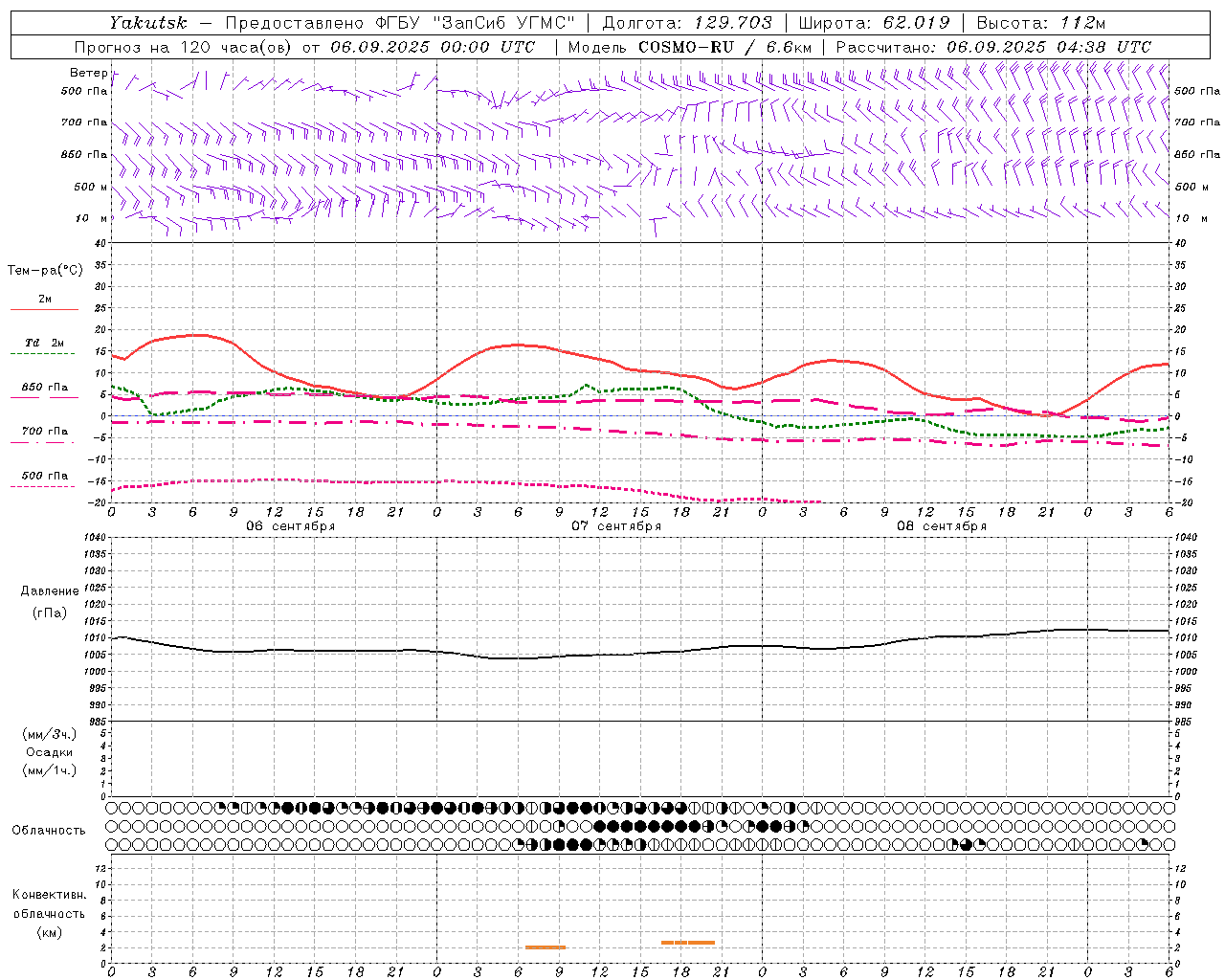Click the 'Широта: 62.019' latitude field
The height and width of the screenshot is (980, 1225).
click(874, 22)
